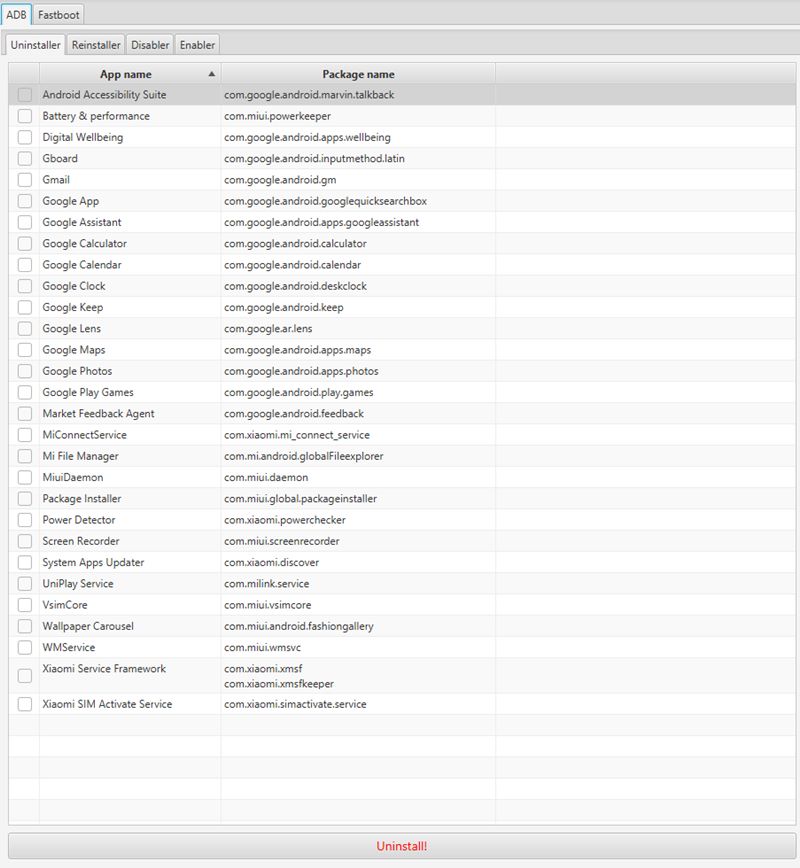Click the Google Assistant app name

coord(82,223)
